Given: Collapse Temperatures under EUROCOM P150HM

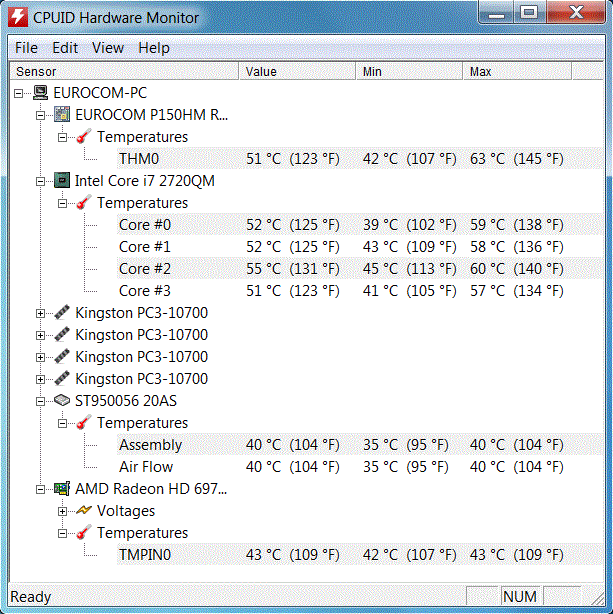Looking at the screenshot, I should [x=62, y=137].
